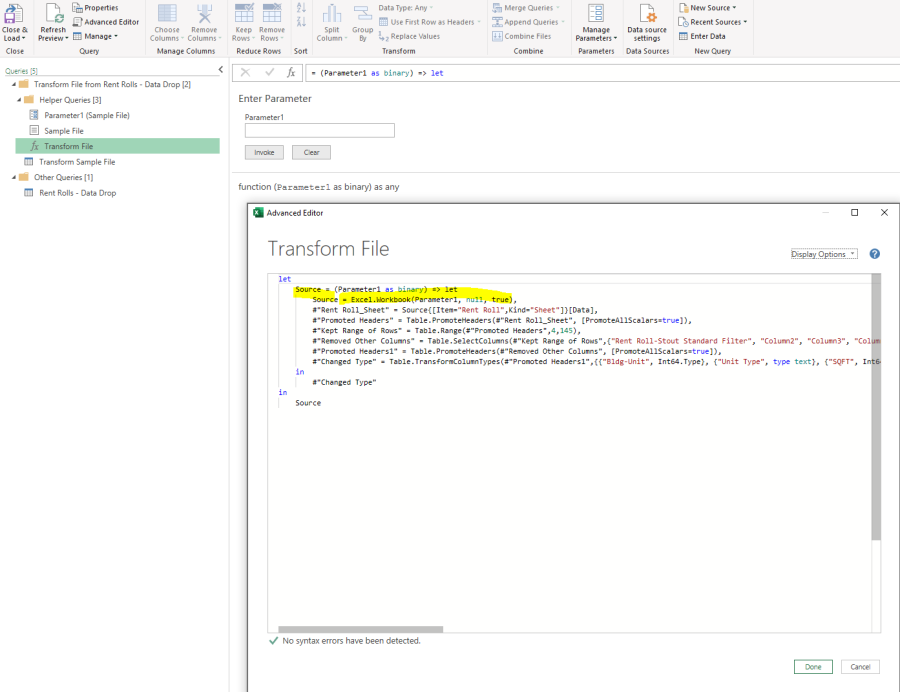Click Done in Advanced Editor
Image resolution: width=900 pixels, height=692 pixels.
pyautogui.click(x=813, y=667)
